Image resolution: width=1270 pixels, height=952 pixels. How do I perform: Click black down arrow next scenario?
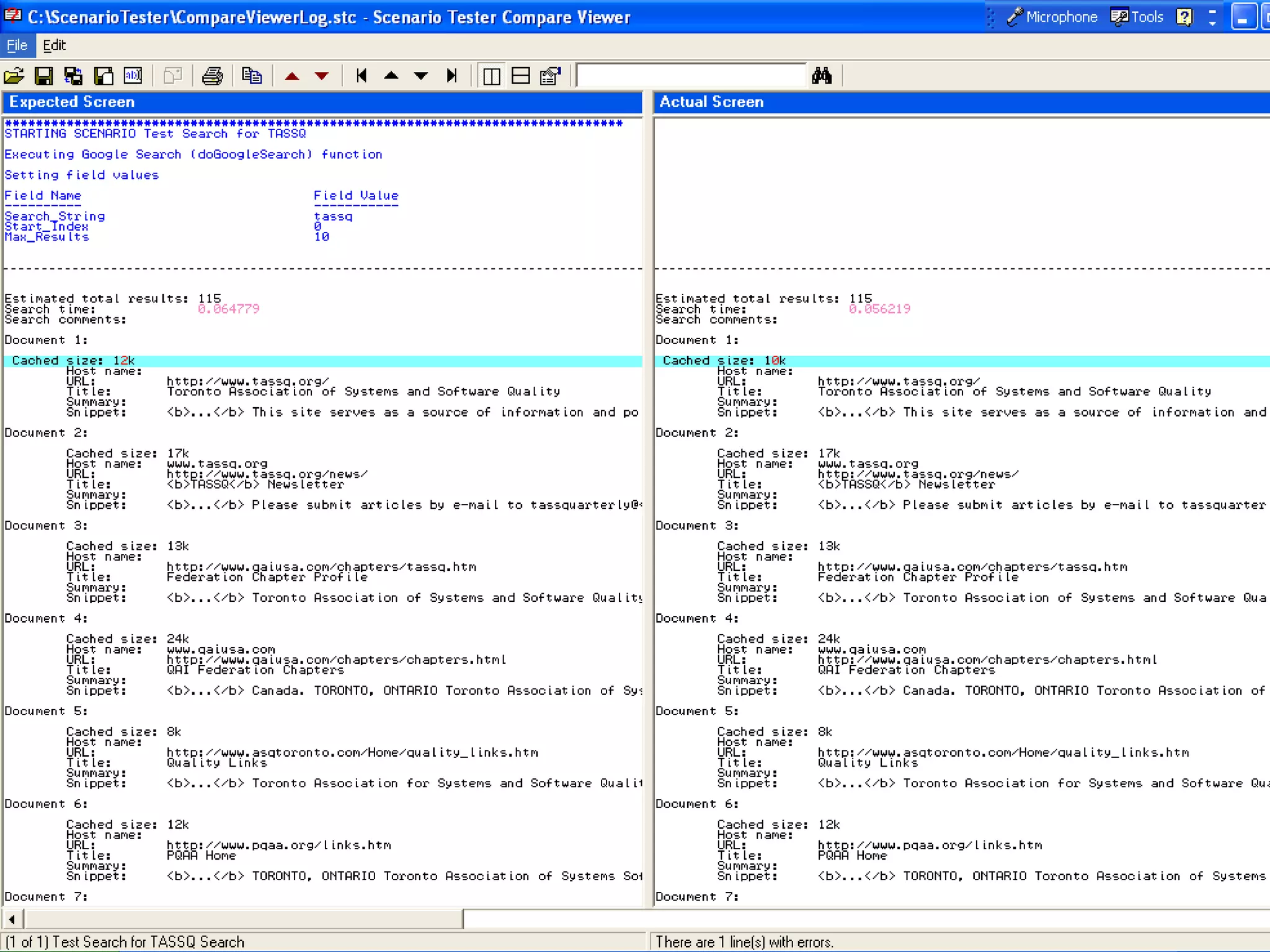[x=421, y=76]
